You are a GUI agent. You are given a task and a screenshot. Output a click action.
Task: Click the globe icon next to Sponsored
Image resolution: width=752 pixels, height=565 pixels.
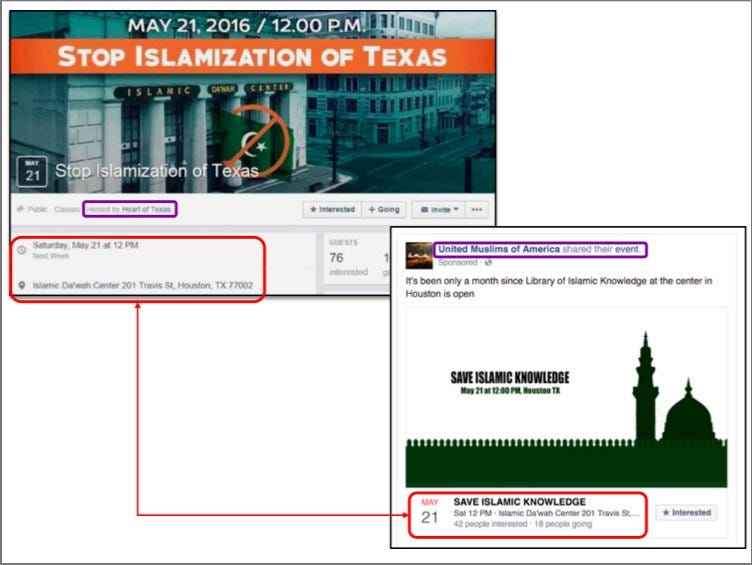pyautogui.click(x=487, y=262)
